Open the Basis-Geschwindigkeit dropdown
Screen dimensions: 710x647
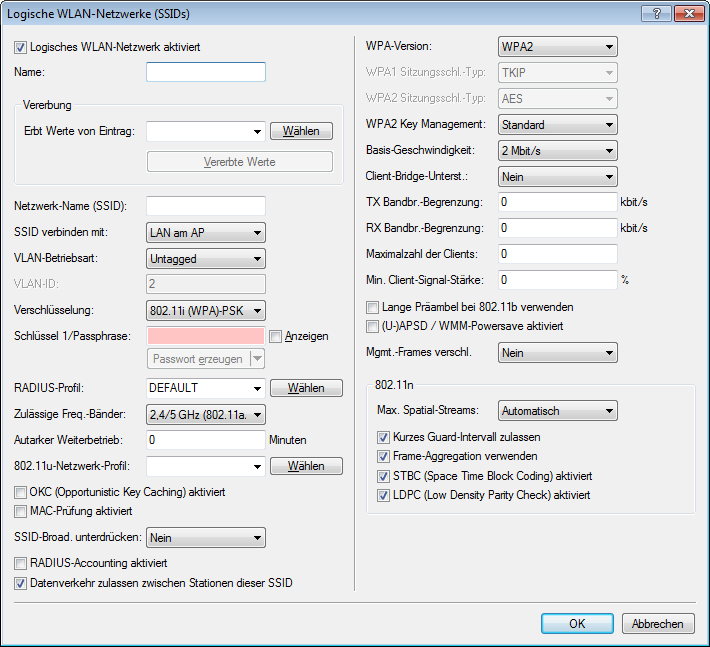tap(557, 151)
